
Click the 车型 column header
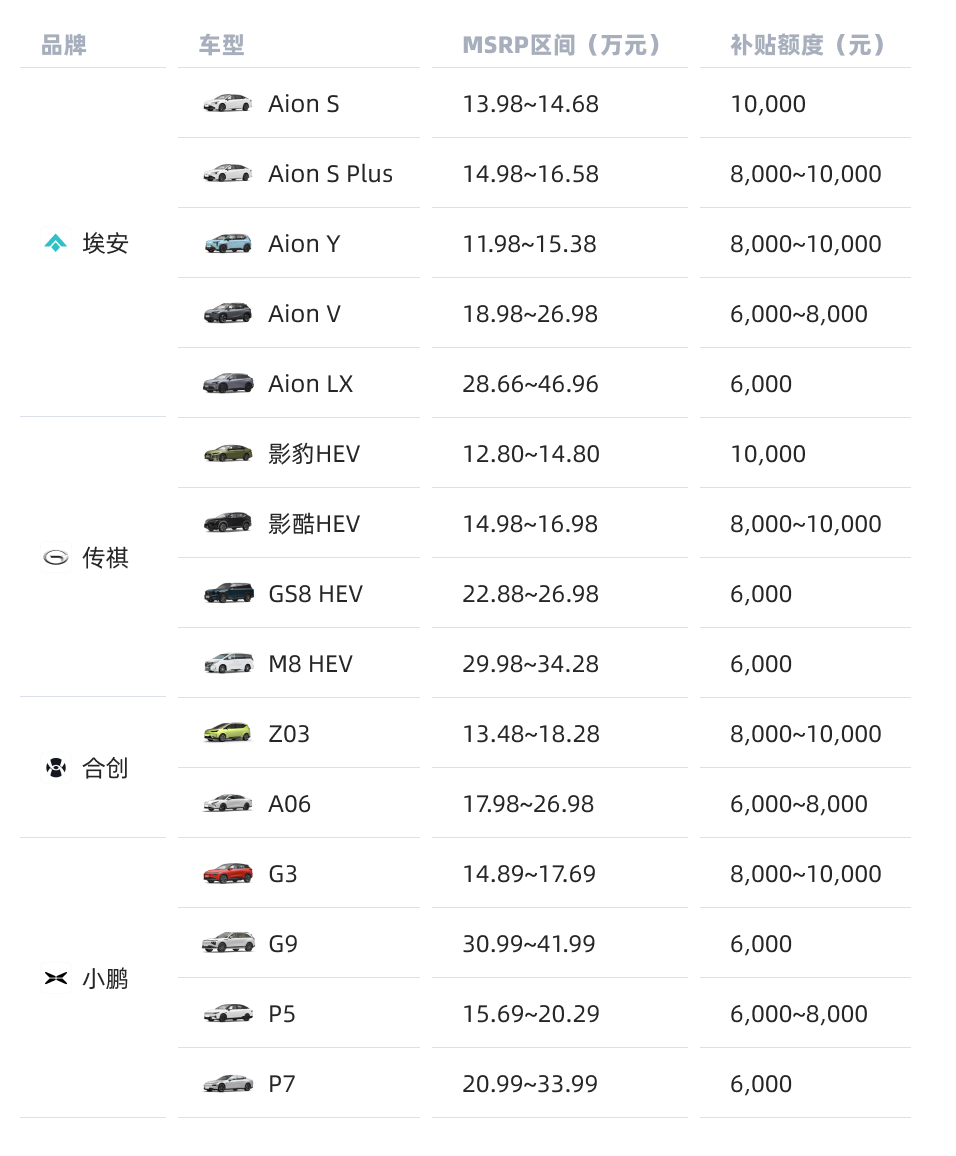coord(222,45)
